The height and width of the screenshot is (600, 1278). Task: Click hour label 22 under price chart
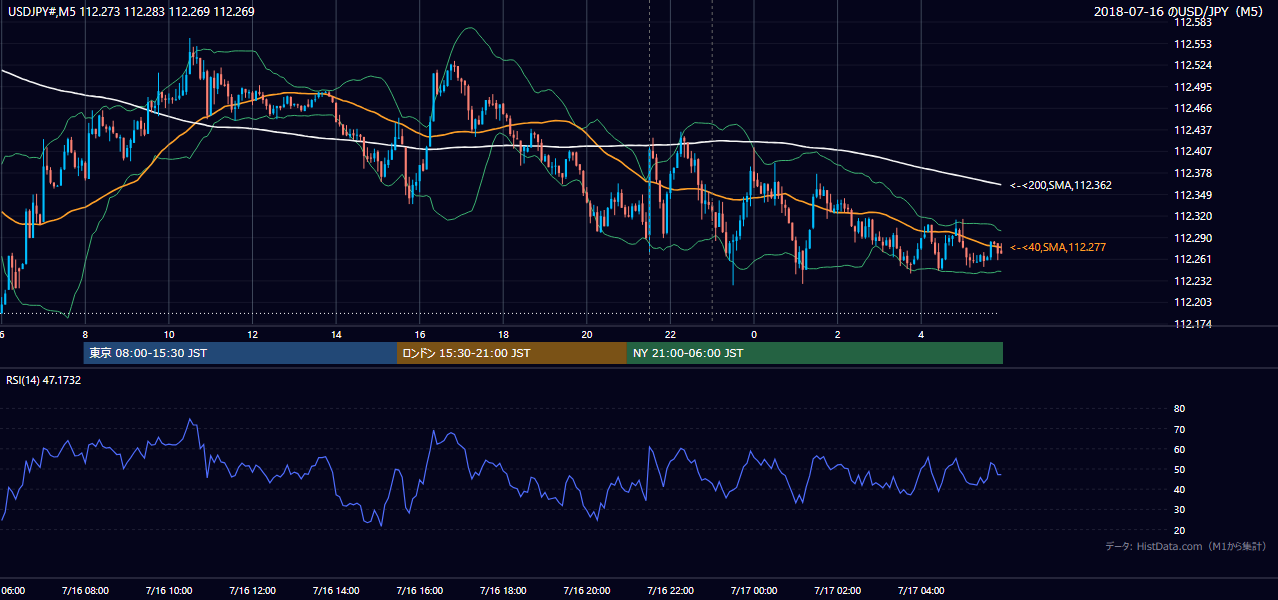[670, 334]
